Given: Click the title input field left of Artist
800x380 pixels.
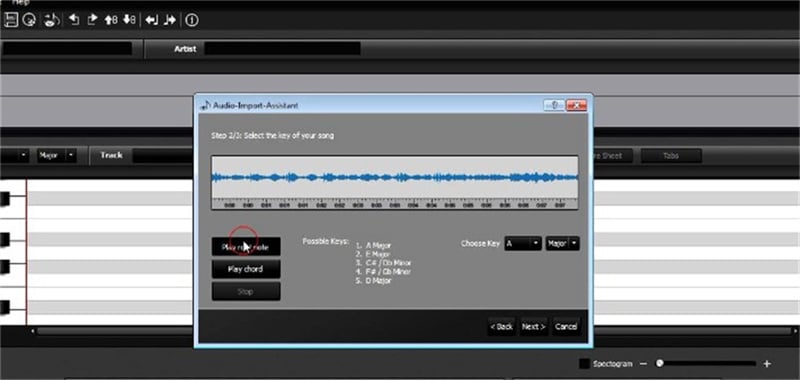Looking at the screenshot, I should [66, 49].
